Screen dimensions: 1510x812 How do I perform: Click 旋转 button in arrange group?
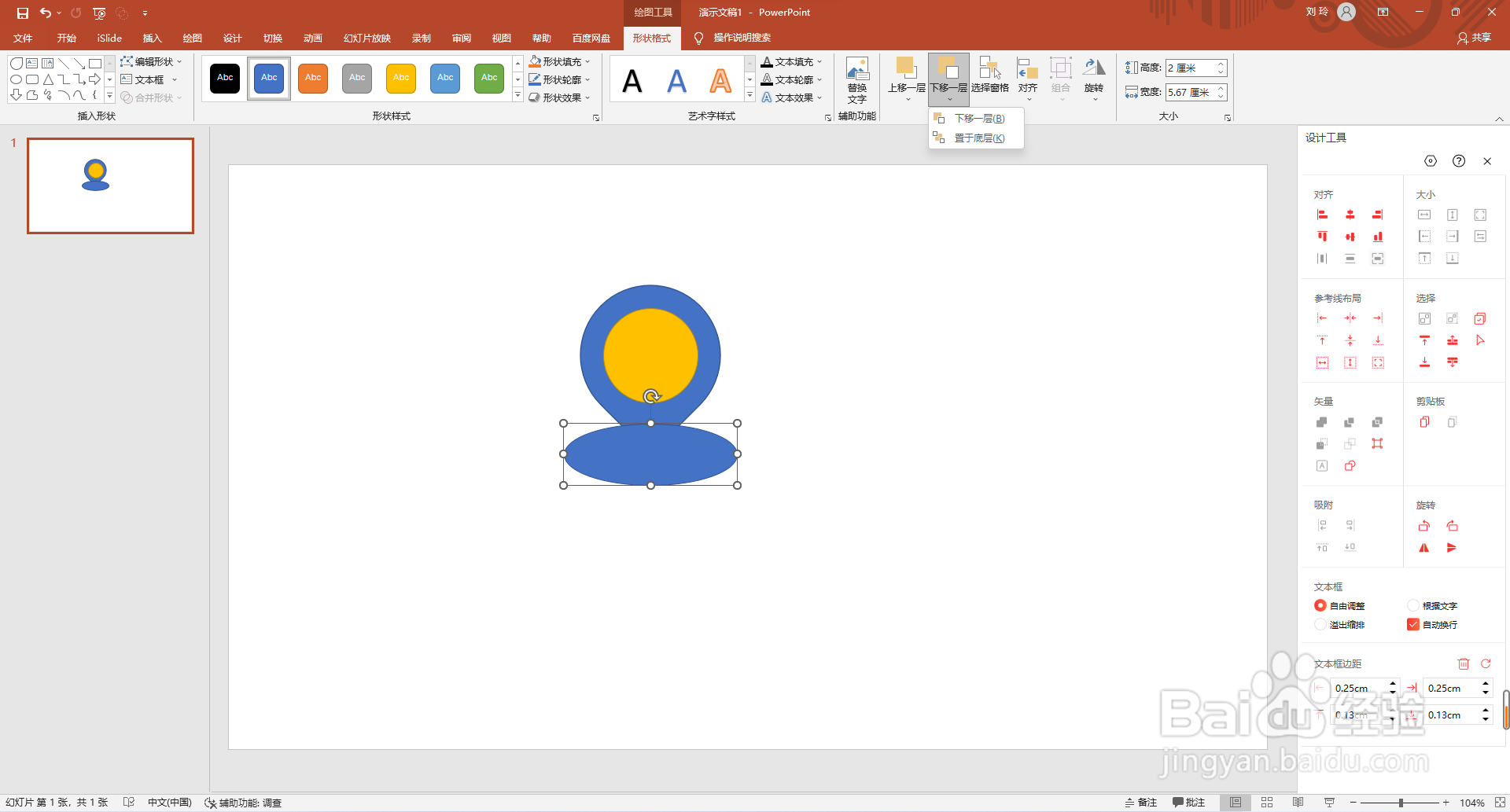1094,79
